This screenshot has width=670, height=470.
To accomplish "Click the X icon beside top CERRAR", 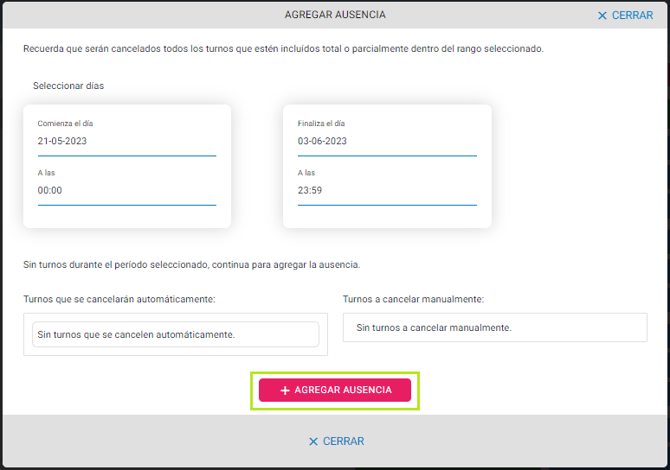I will 602,16.
